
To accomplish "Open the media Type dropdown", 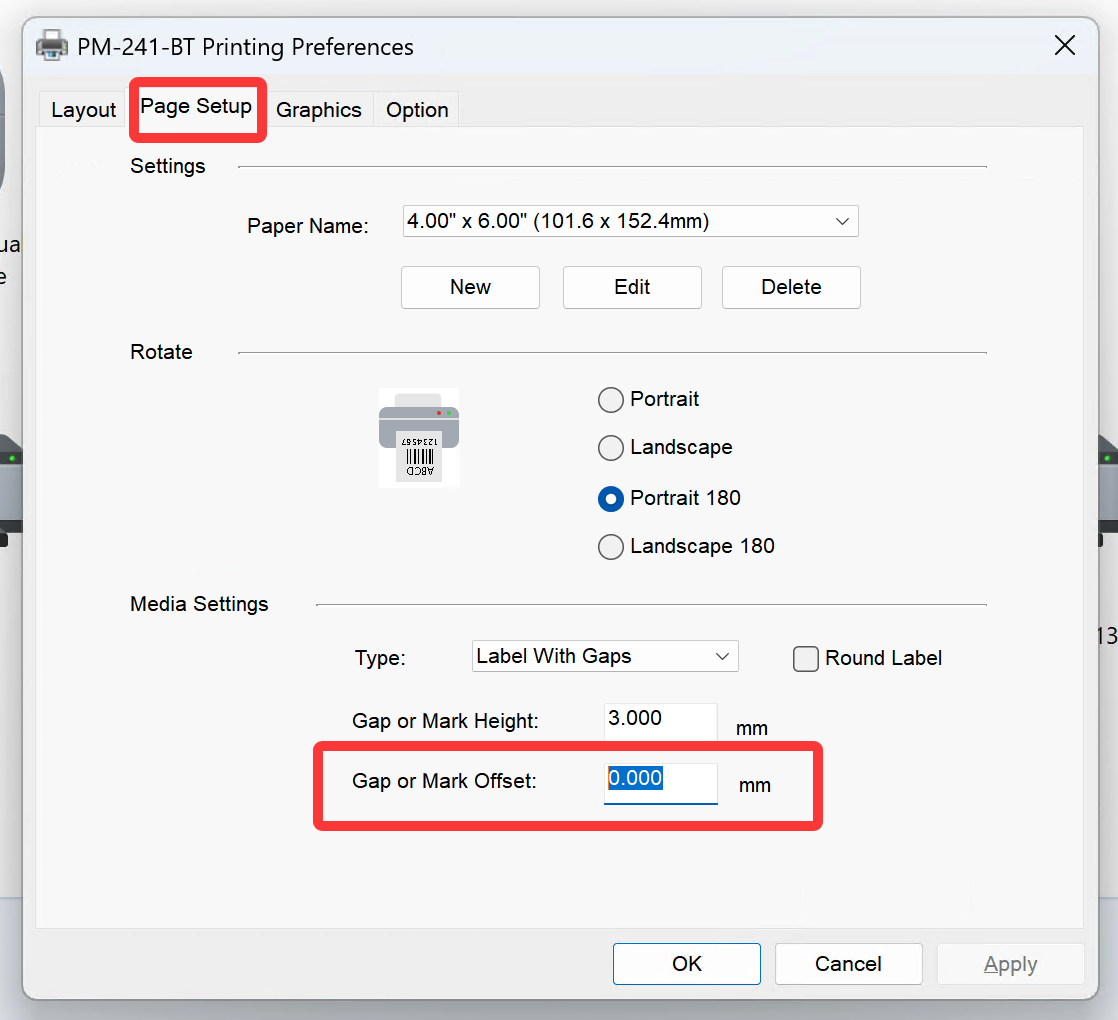I will tap(604, 657).
